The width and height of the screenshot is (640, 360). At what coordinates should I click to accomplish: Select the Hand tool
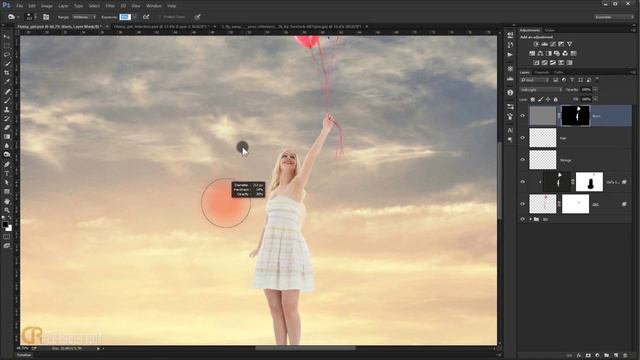pyautogui.click(x=7, y=201)
